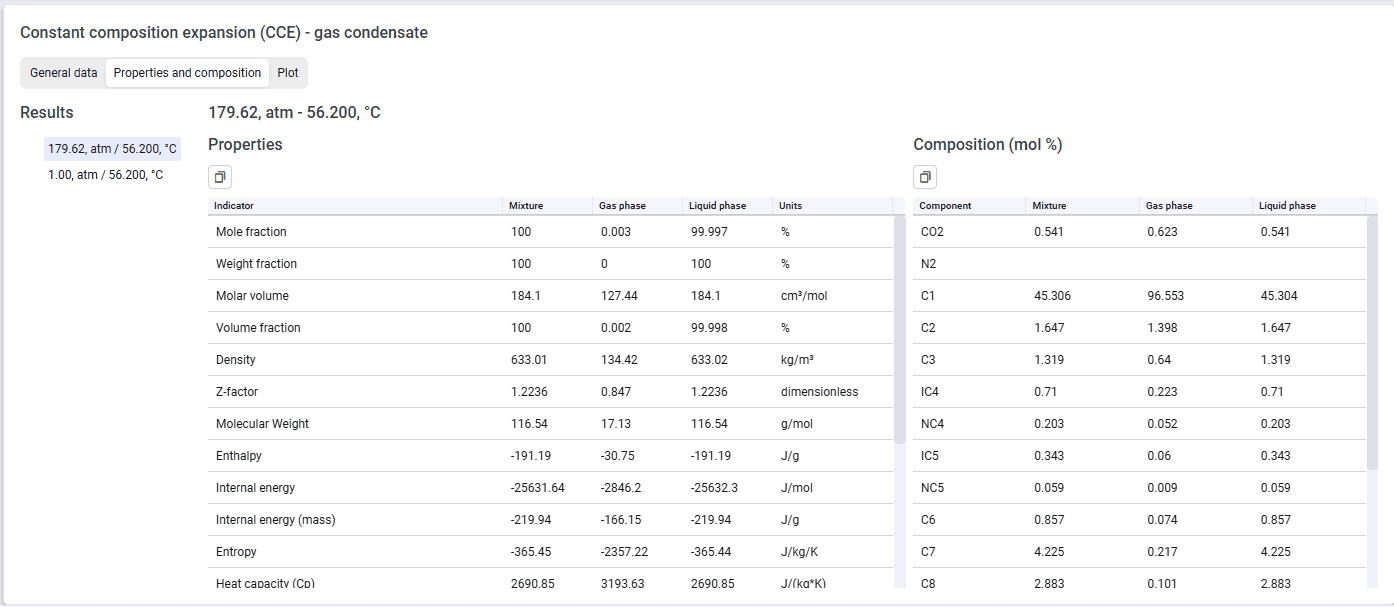Select the gas phase molar volume 127.44
The height and width of the screenshot is (607, 1394).
(619, 296)
